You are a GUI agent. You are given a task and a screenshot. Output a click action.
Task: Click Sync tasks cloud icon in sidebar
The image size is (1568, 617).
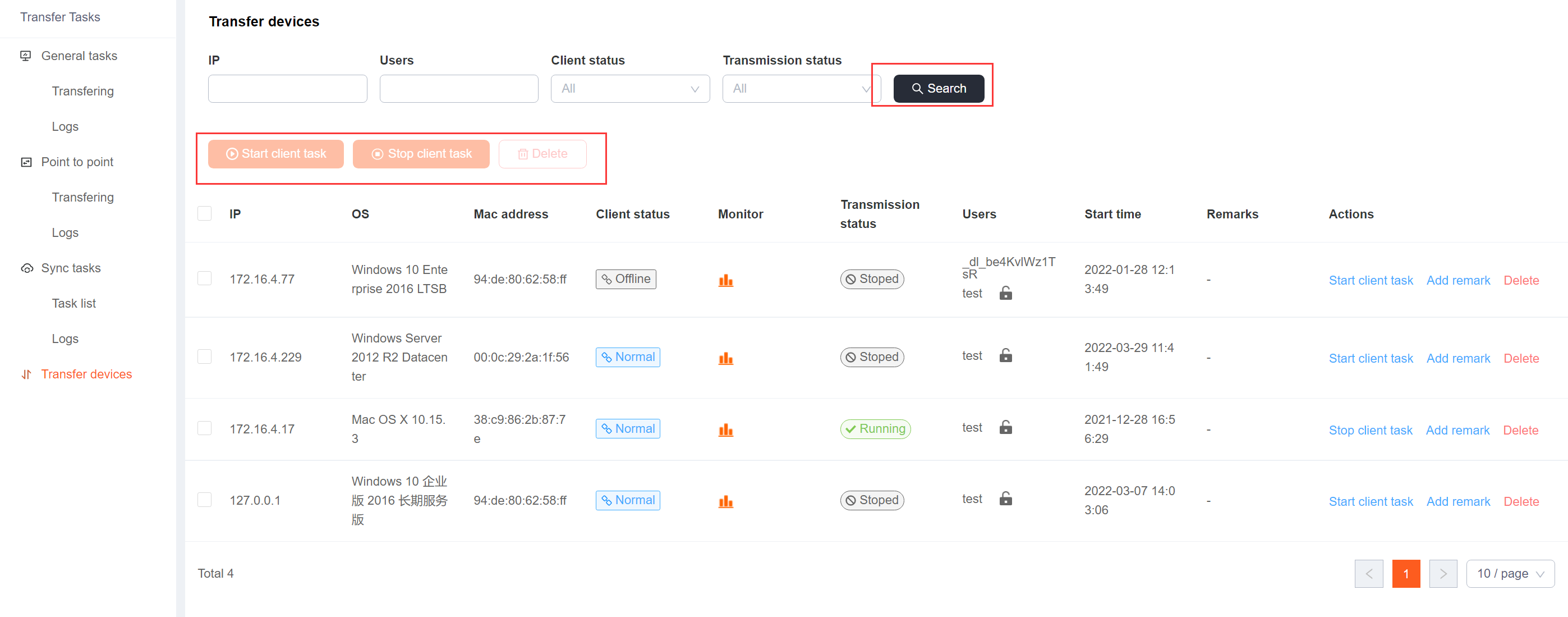point(27,268)
